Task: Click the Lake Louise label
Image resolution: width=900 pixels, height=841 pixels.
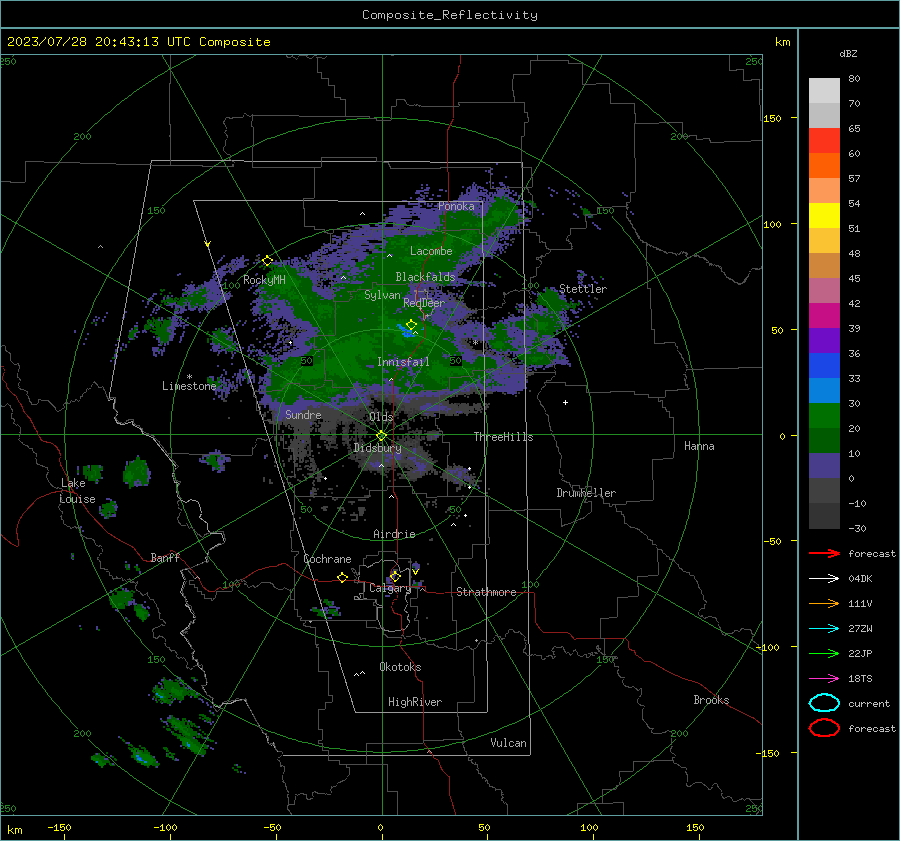Action: (x=77, y=491)
